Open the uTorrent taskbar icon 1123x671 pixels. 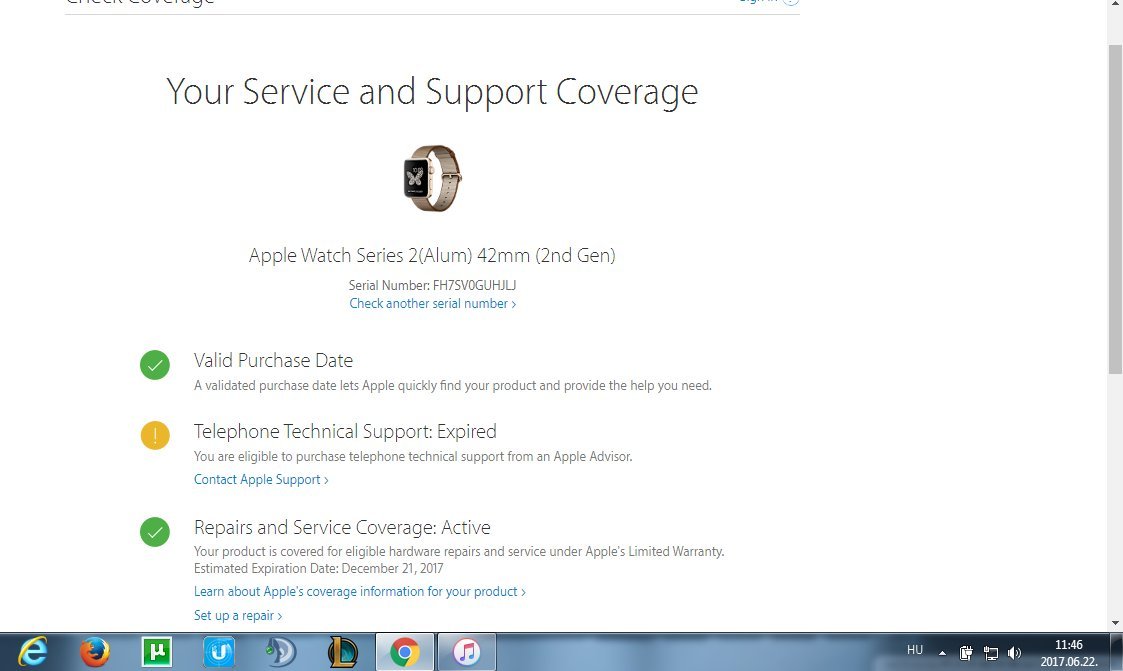[x=157, y=652]
